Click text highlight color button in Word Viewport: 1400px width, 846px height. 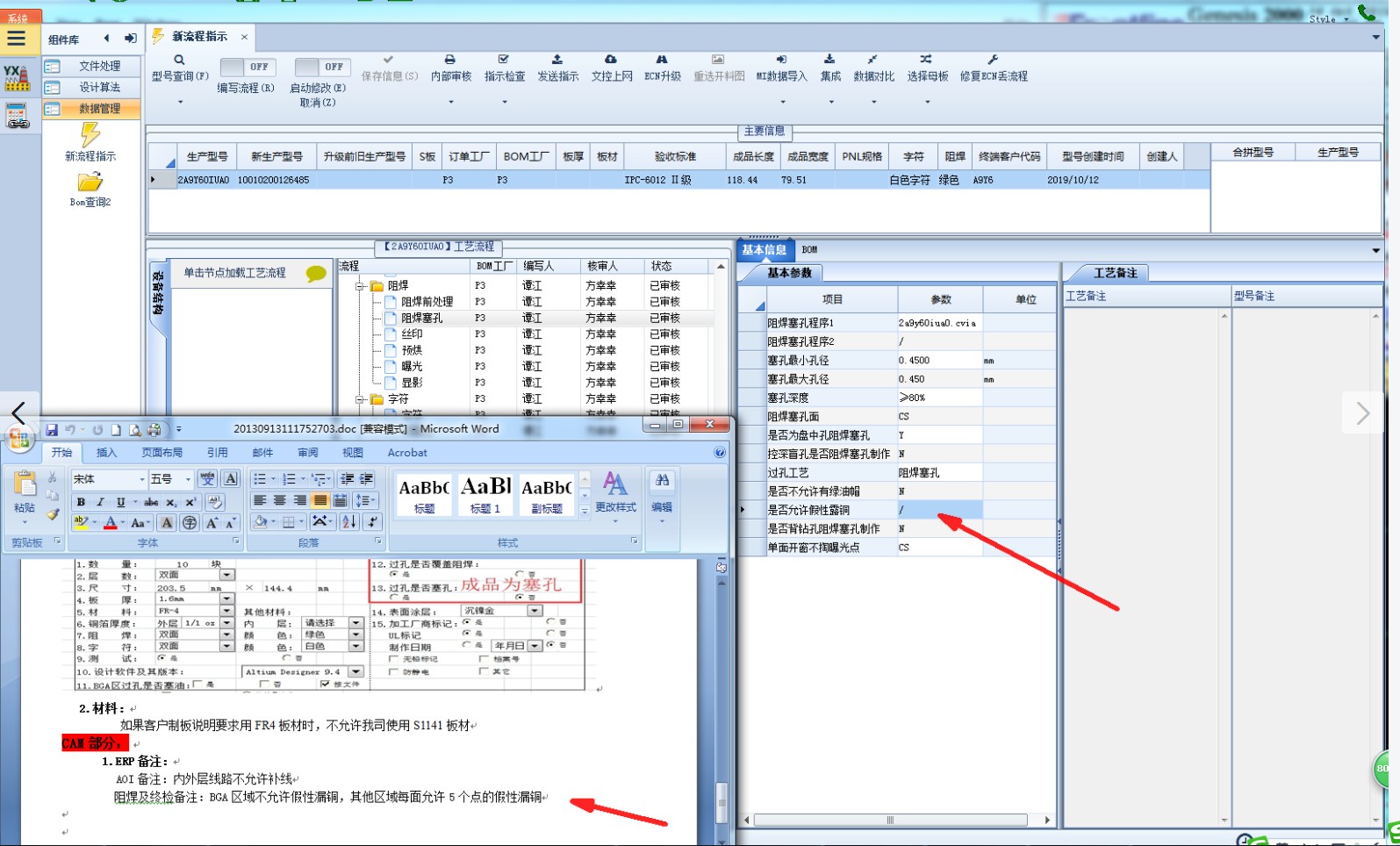coord(80,523)
